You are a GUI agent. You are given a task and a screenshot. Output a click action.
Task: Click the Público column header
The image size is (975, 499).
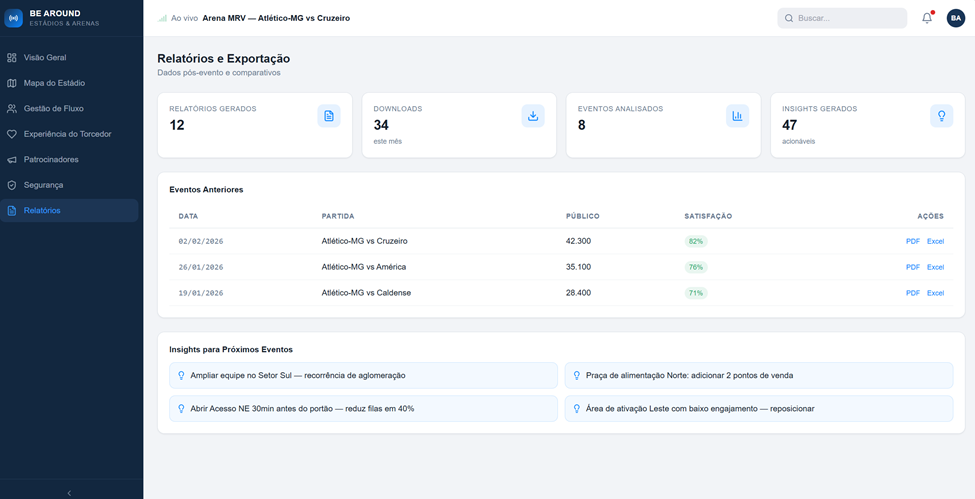(583, 217)
